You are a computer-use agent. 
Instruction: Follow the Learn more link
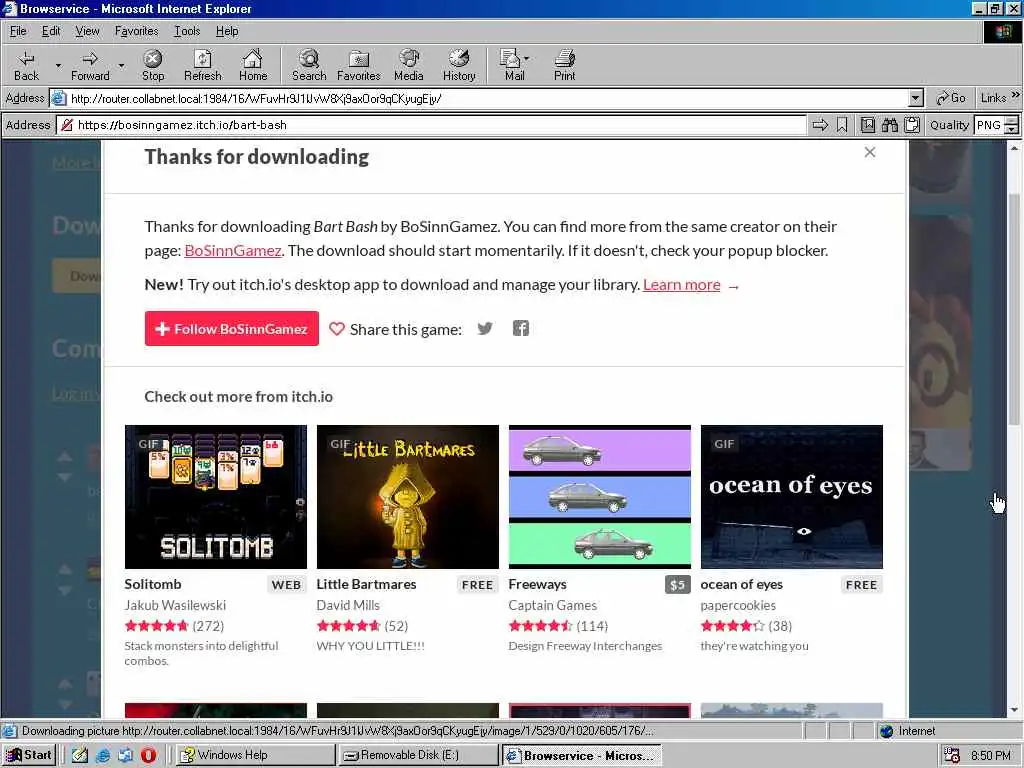[681, 285]
